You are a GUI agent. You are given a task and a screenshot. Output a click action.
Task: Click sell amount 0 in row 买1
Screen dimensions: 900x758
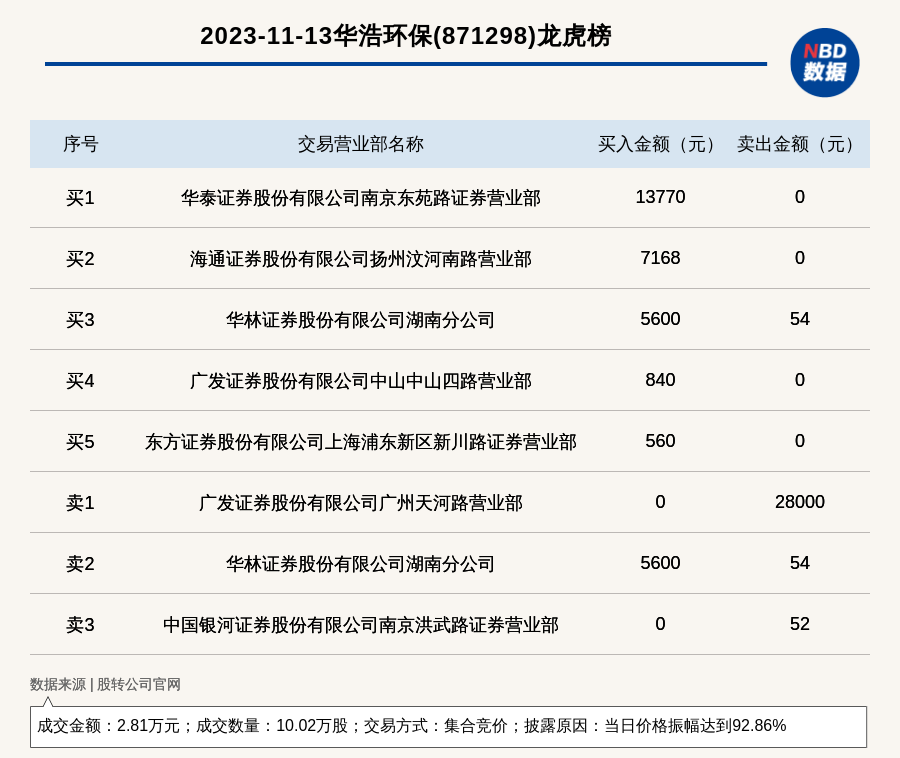[800, 197]
